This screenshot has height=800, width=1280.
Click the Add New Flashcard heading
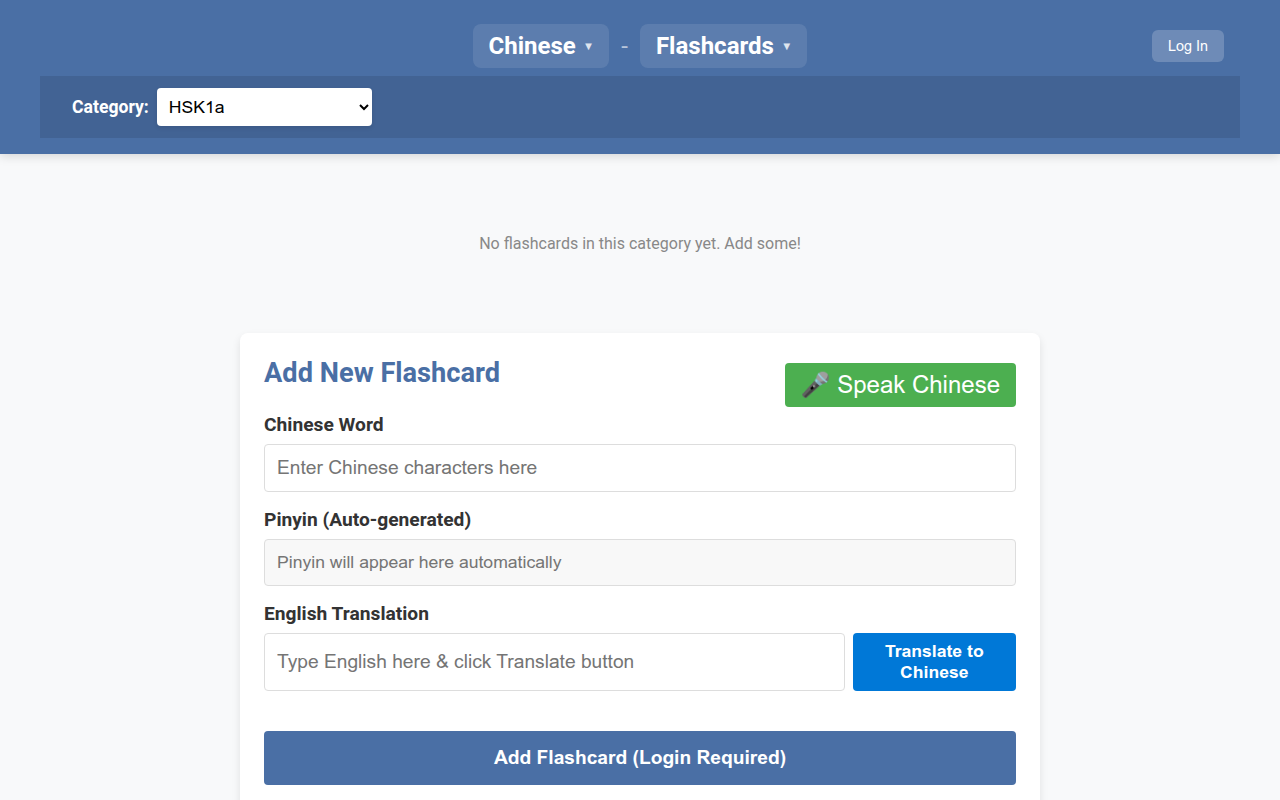point(382,373)
